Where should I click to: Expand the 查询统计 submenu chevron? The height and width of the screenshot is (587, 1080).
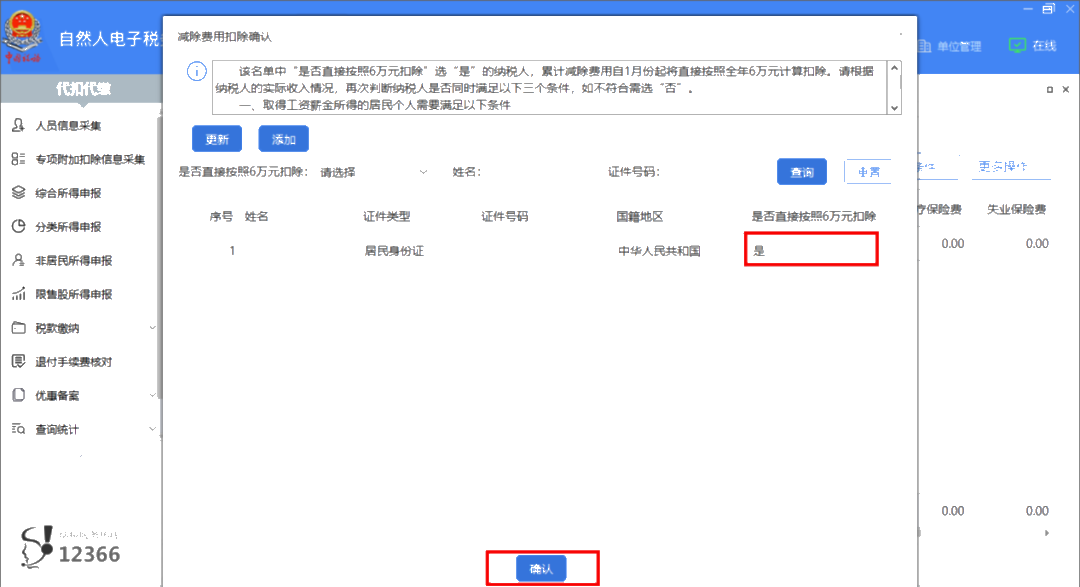point(152,428)
